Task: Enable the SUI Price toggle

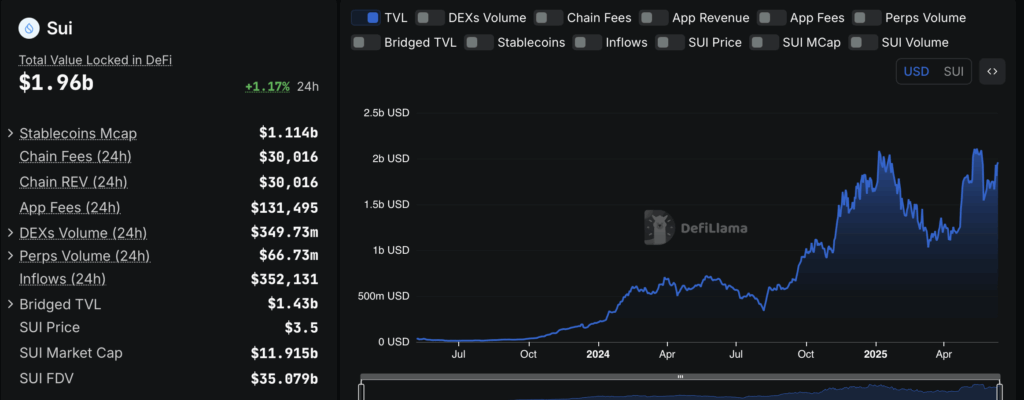Action: tap(669, 42)
